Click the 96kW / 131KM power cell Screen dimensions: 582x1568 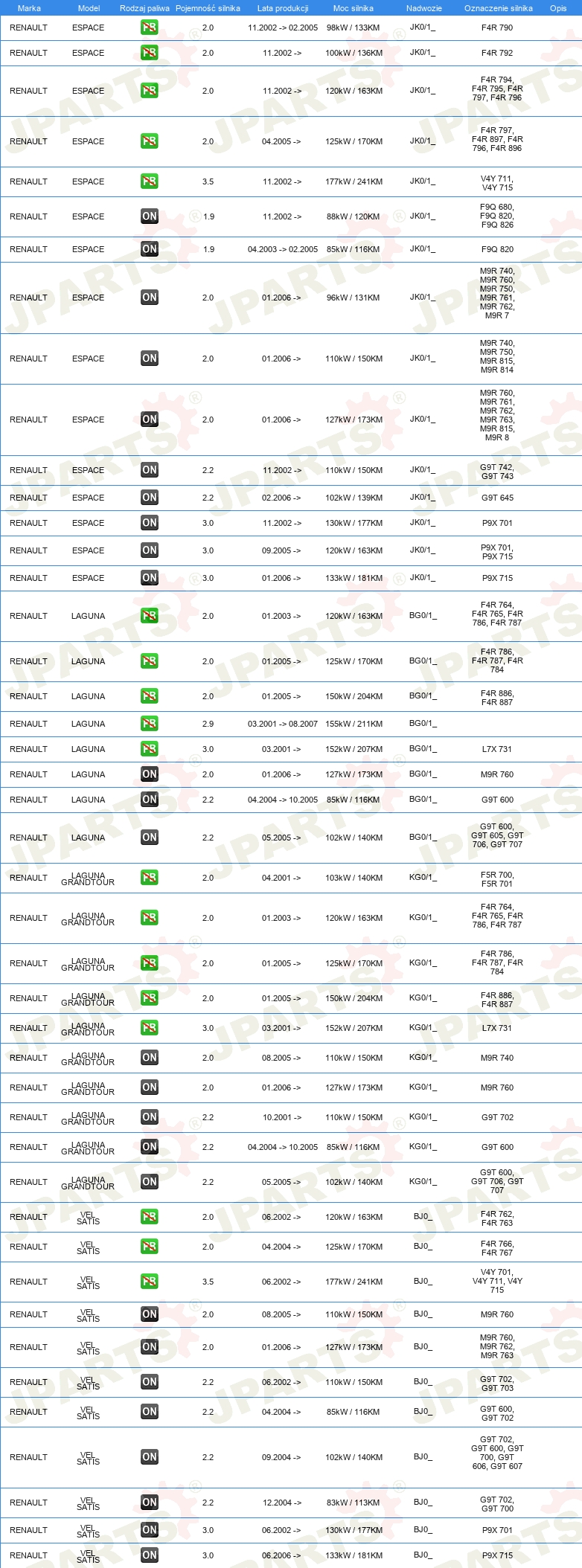coord(354,298)
